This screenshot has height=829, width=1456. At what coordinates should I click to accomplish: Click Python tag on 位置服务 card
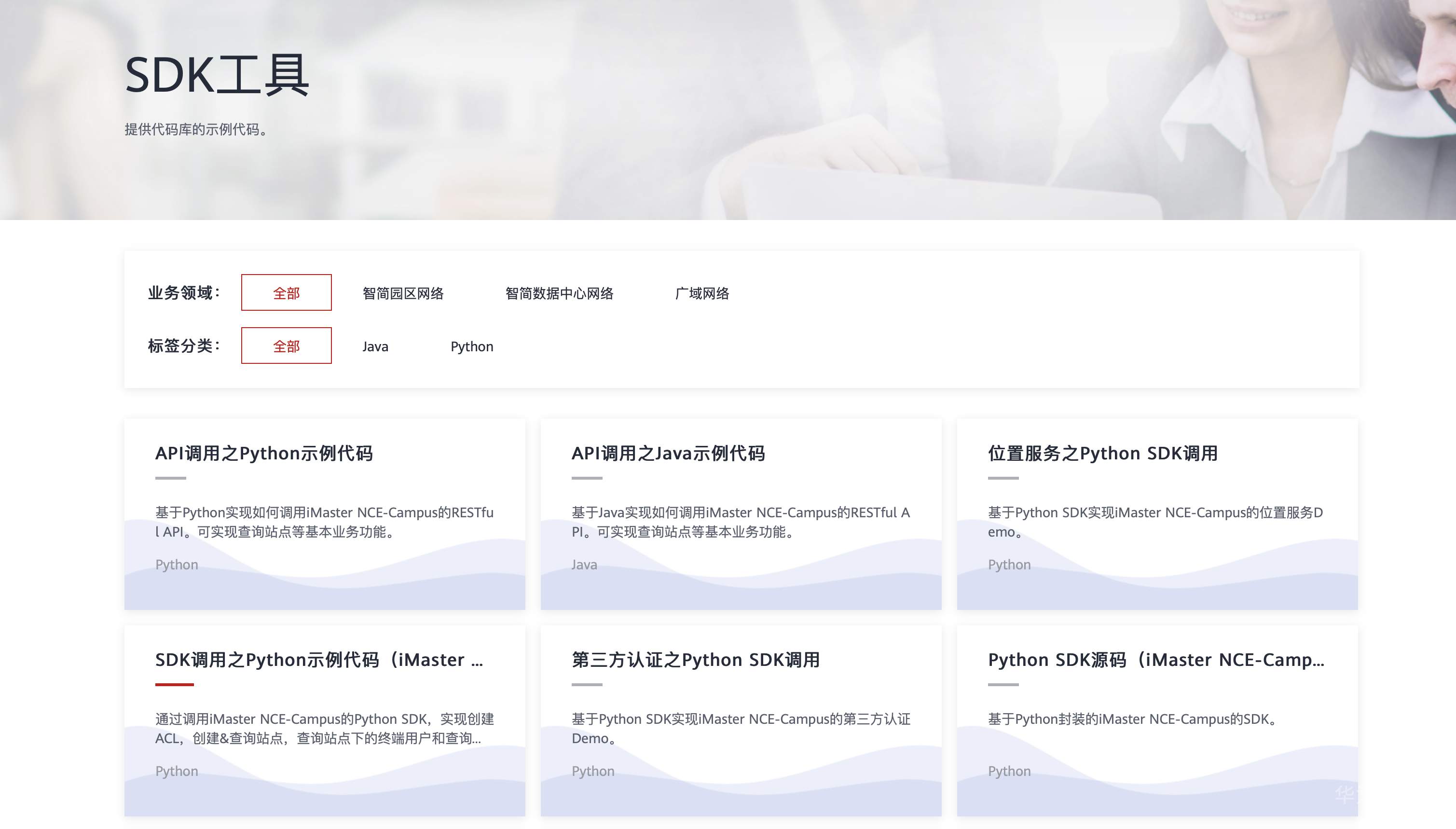[1009, 565]
